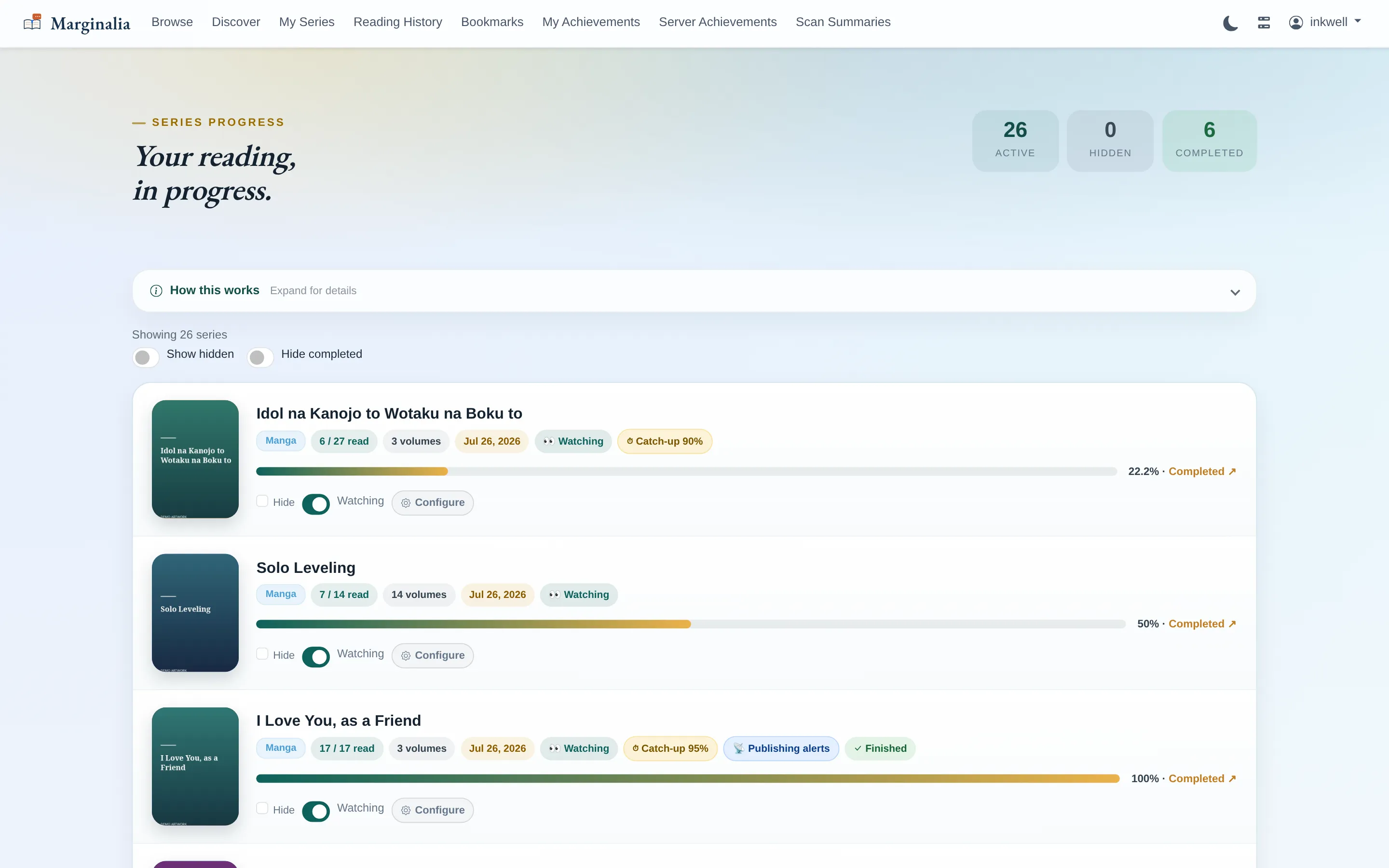
Task: Click eyes icon in Solo Leveling Watching badge
Action: click(555, 595)
